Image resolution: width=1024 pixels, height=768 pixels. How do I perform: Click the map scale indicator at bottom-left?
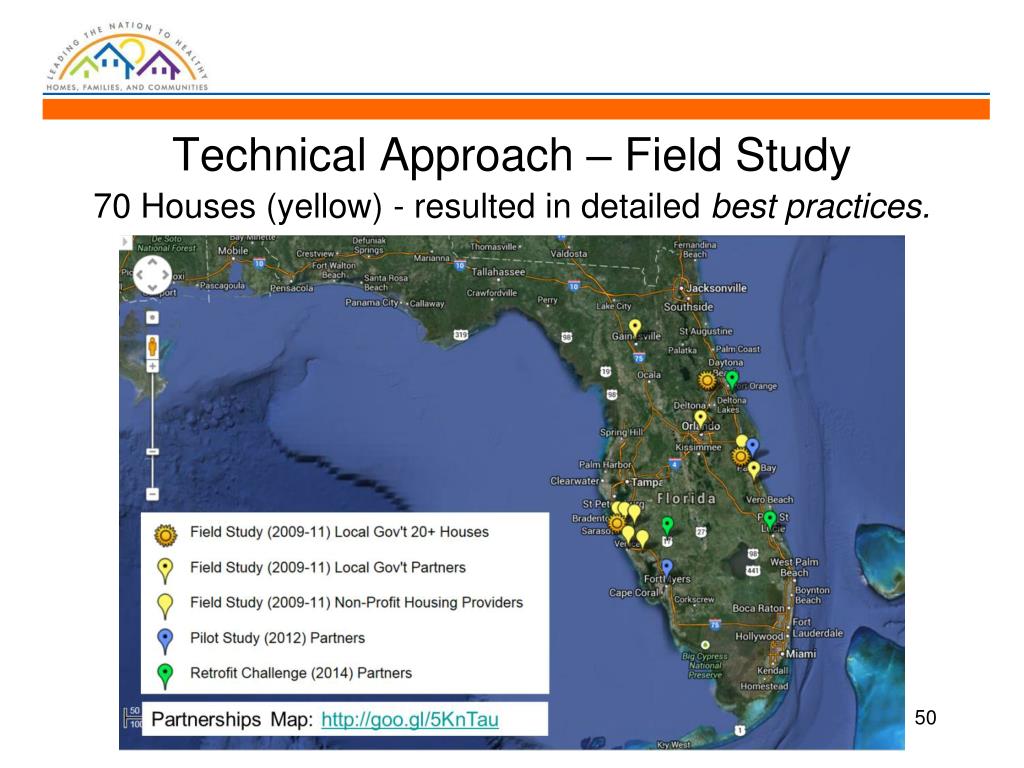[x=132, y=717]
